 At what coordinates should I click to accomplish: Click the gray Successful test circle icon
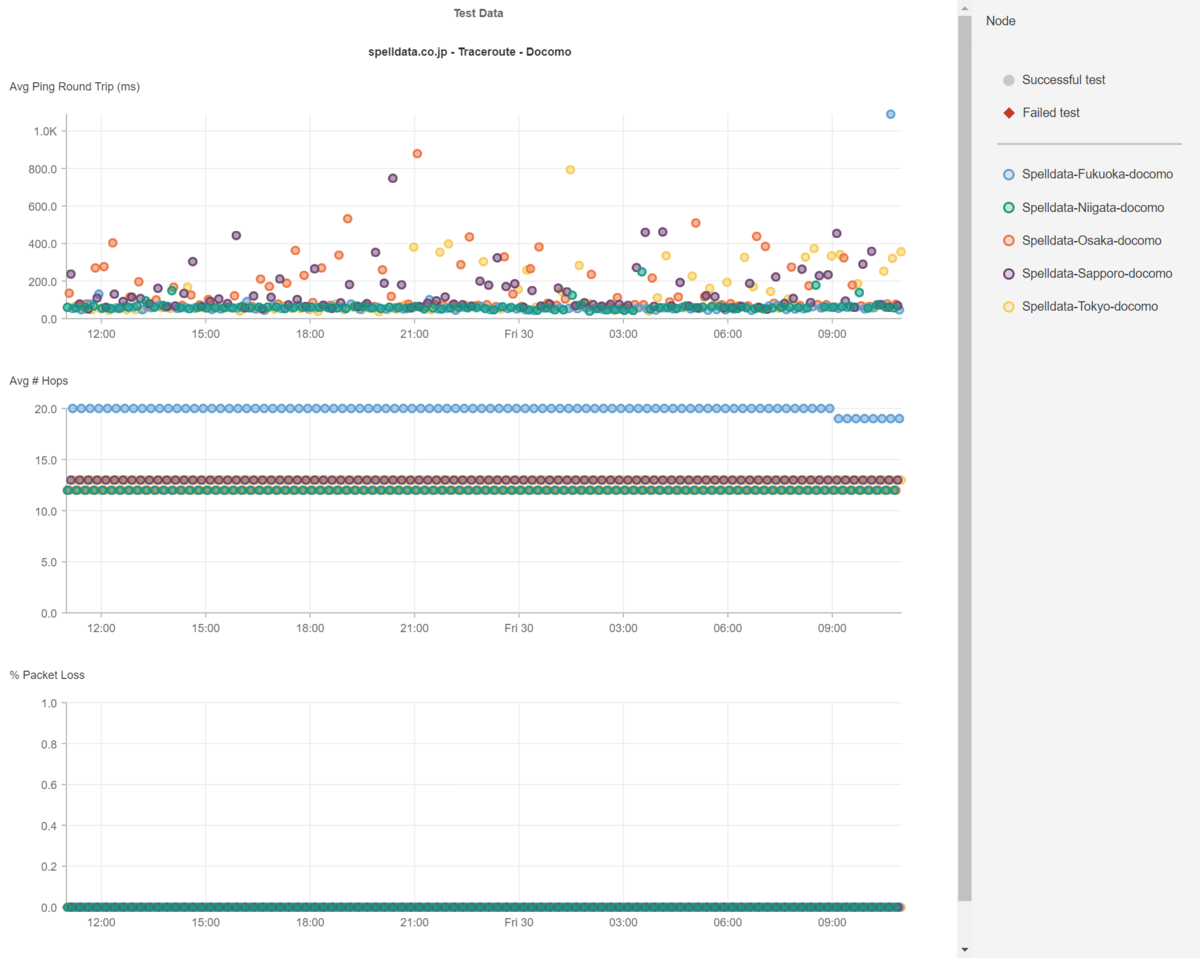tap(1009, 80)
